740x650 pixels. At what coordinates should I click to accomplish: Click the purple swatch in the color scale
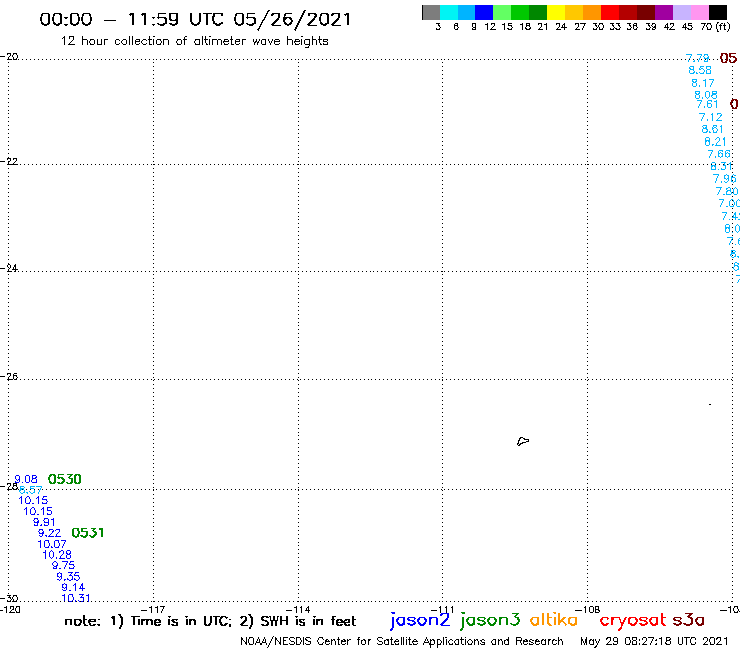(664, 12)
